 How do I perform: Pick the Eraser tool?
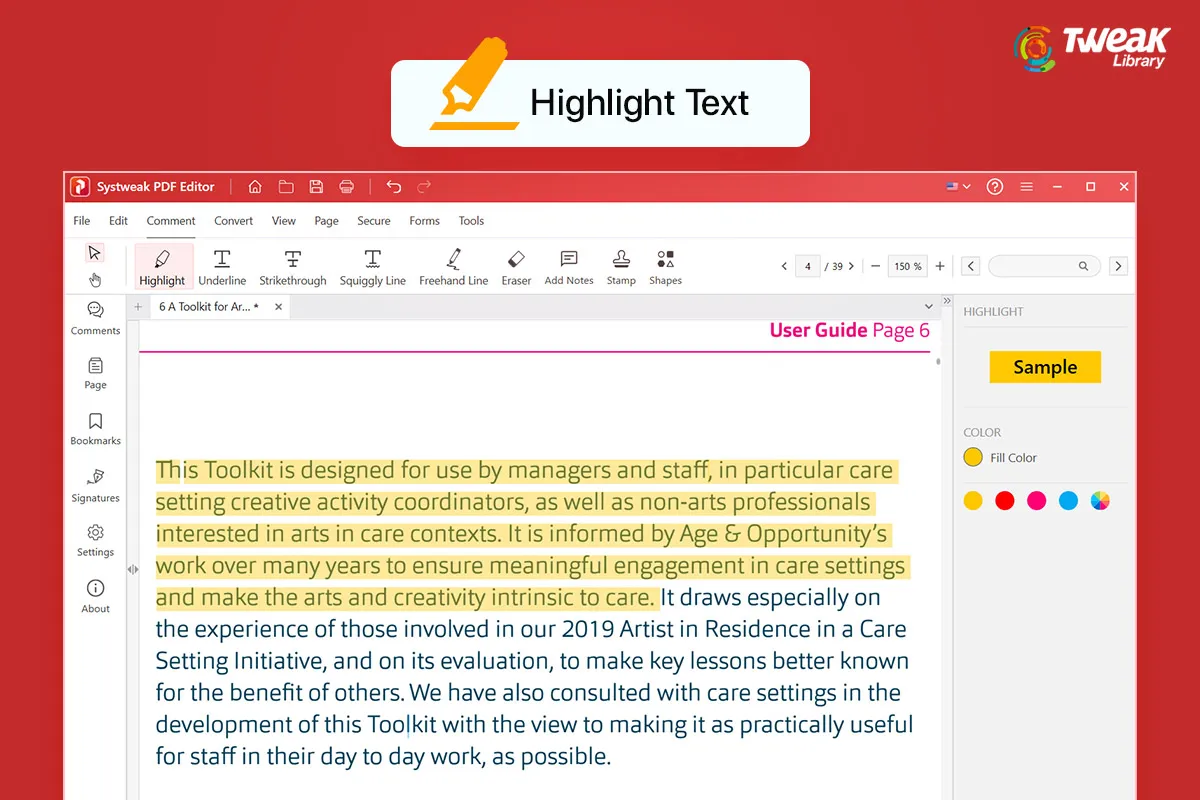(x=516, y=265)
